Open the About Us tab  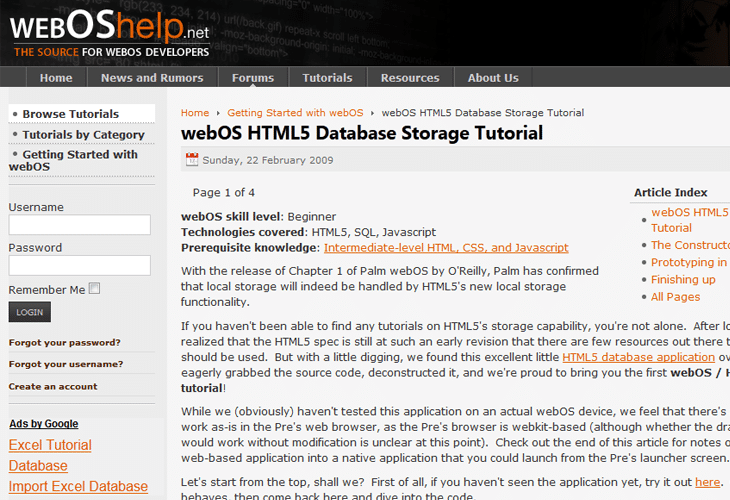493,78
